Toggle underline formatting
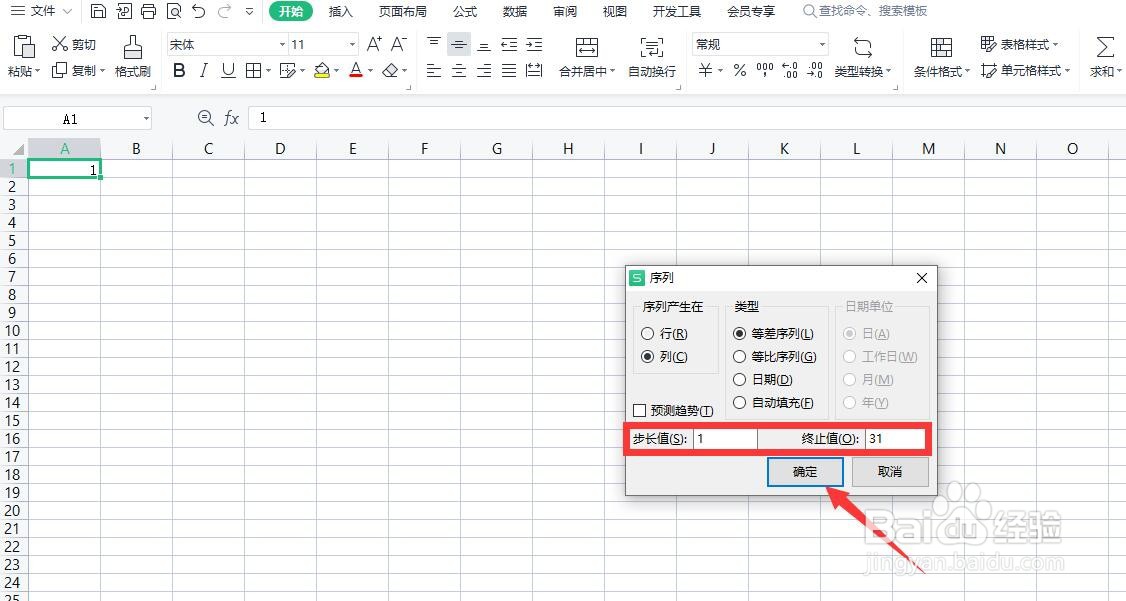1126x601 pixels. point(228,70)
